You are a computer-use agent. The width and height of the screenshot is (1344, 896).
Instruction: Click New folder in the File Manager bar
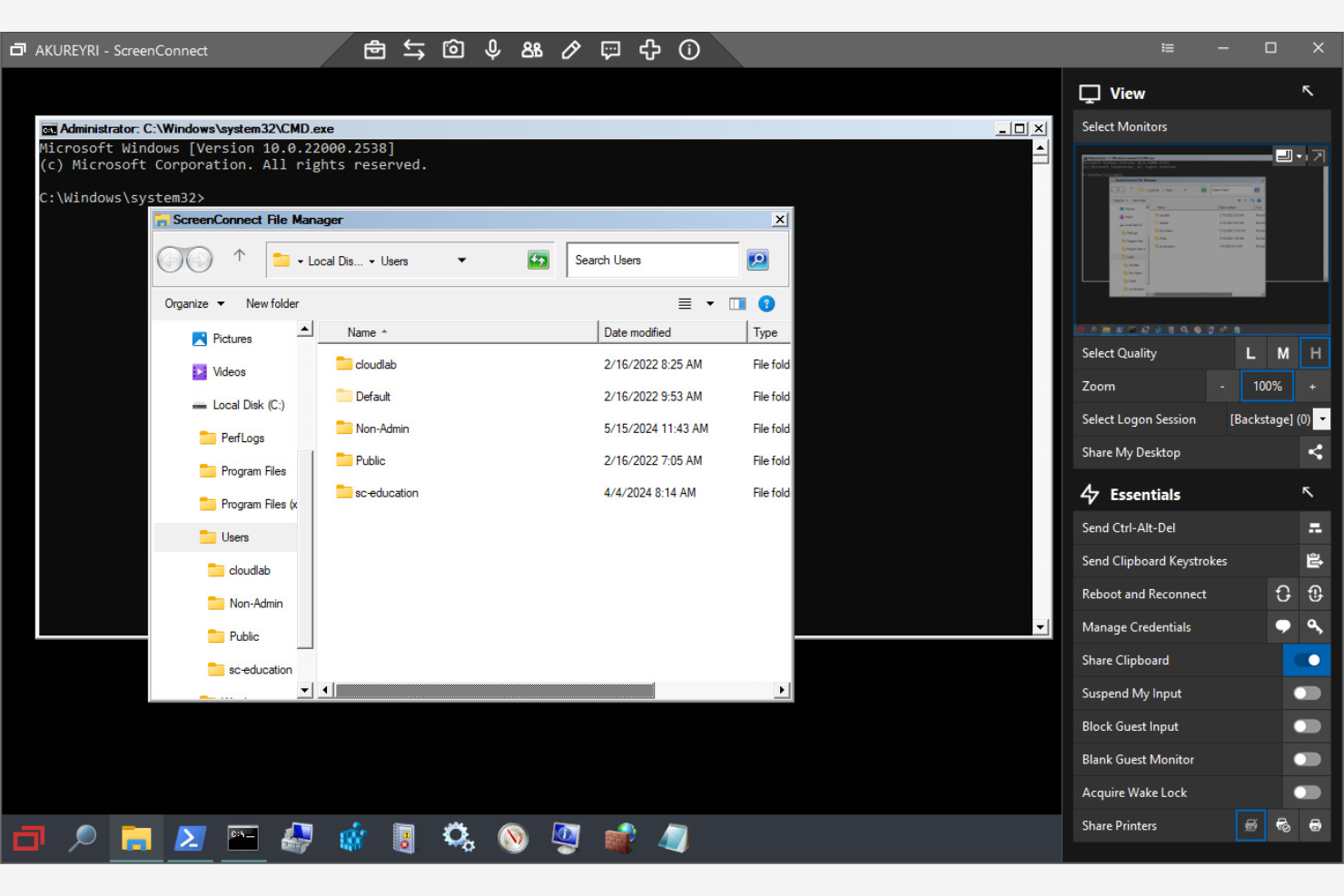click(272, 303)
